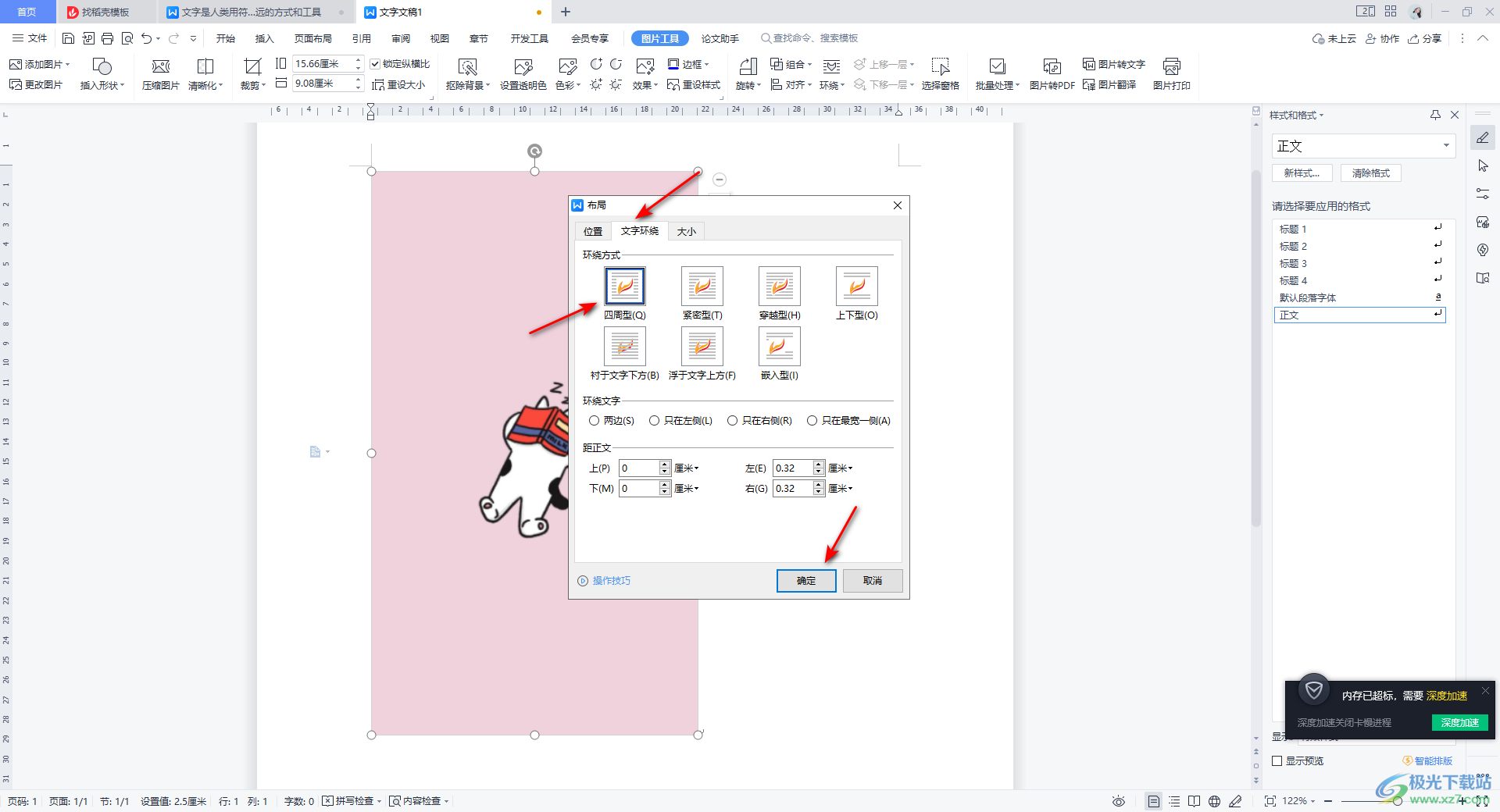Click the pin icon in styles pane
The image size is (1500, 812).
(1435, 115)
